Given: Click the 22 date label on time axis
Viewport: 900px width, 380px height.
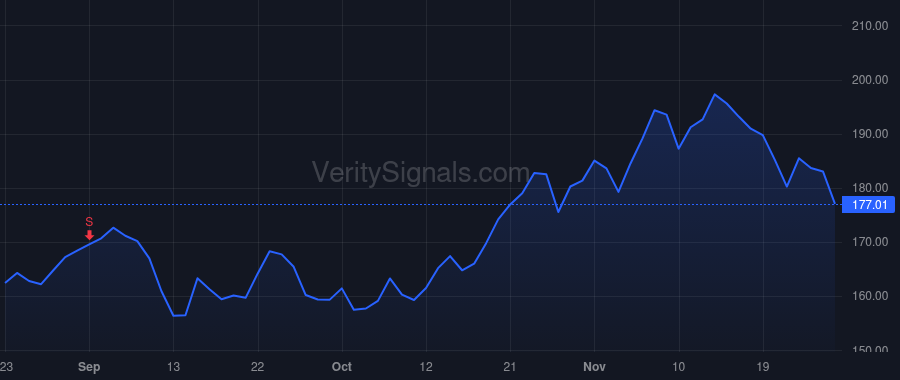Looking at the screenshot, I should click(258, 367).
